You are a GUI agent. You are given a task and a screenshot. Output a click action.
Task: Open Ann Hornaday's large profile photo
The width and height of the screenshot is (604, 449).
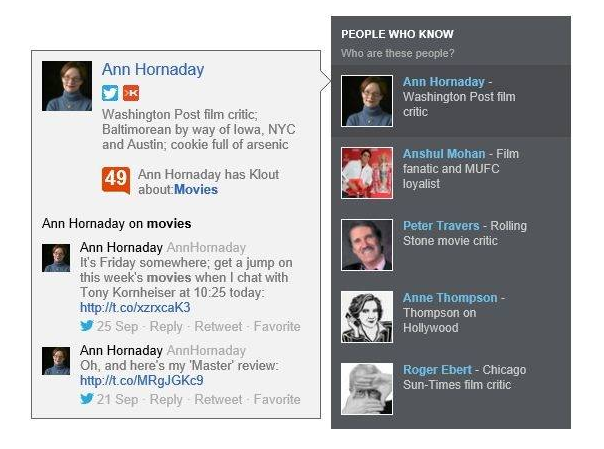click(x=67, y=86)
